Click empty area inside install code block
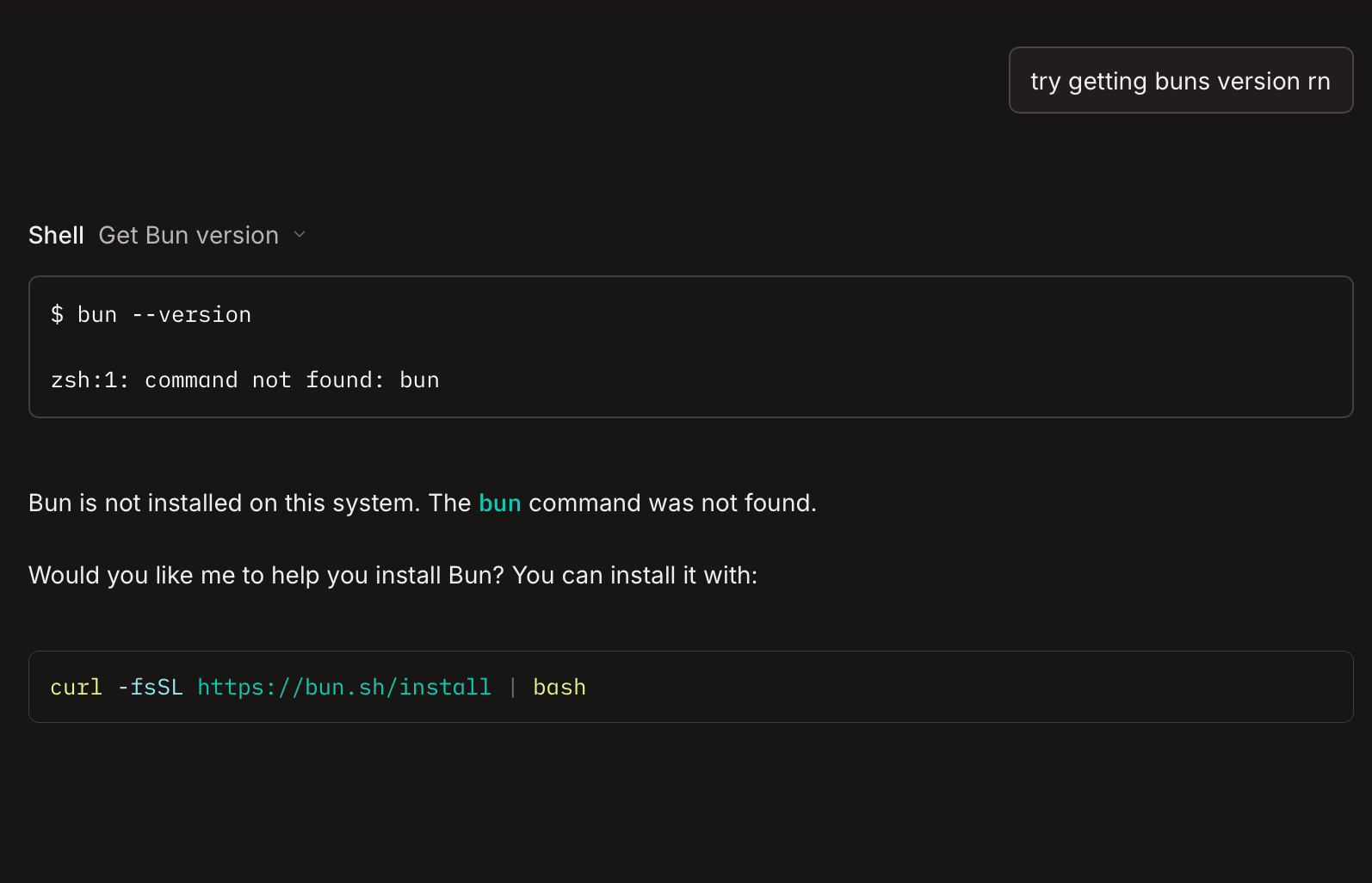 pos(947,687)
